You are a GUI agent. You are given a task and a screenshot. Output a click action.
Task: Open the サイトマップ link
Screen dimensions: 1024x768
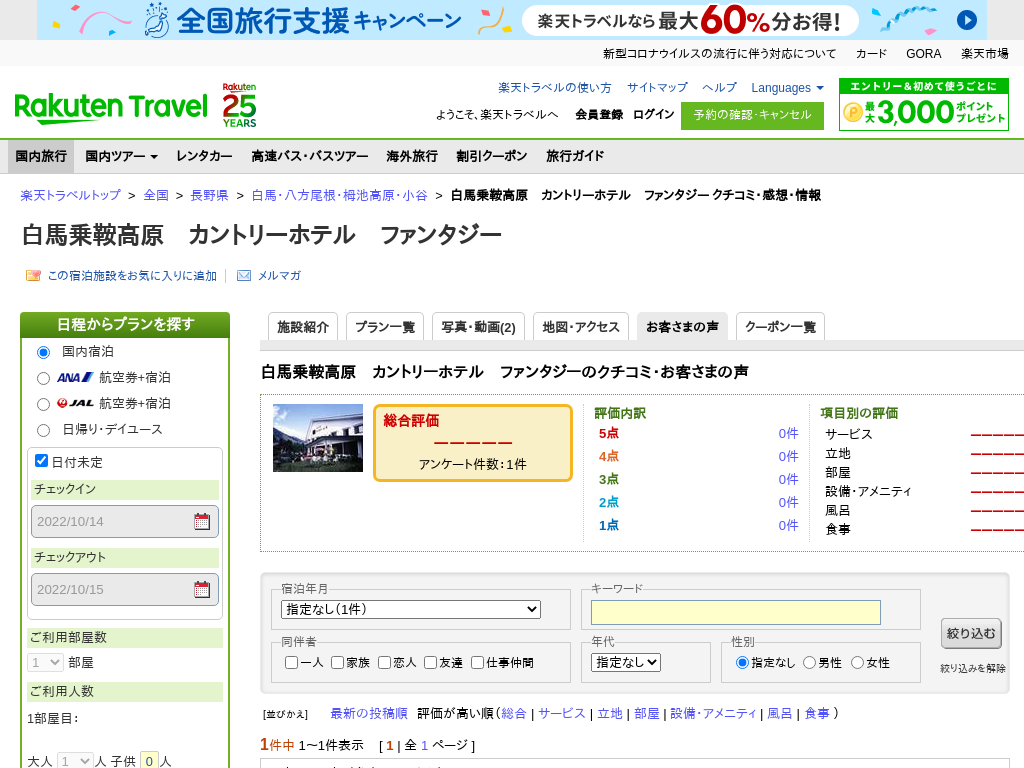657,88
